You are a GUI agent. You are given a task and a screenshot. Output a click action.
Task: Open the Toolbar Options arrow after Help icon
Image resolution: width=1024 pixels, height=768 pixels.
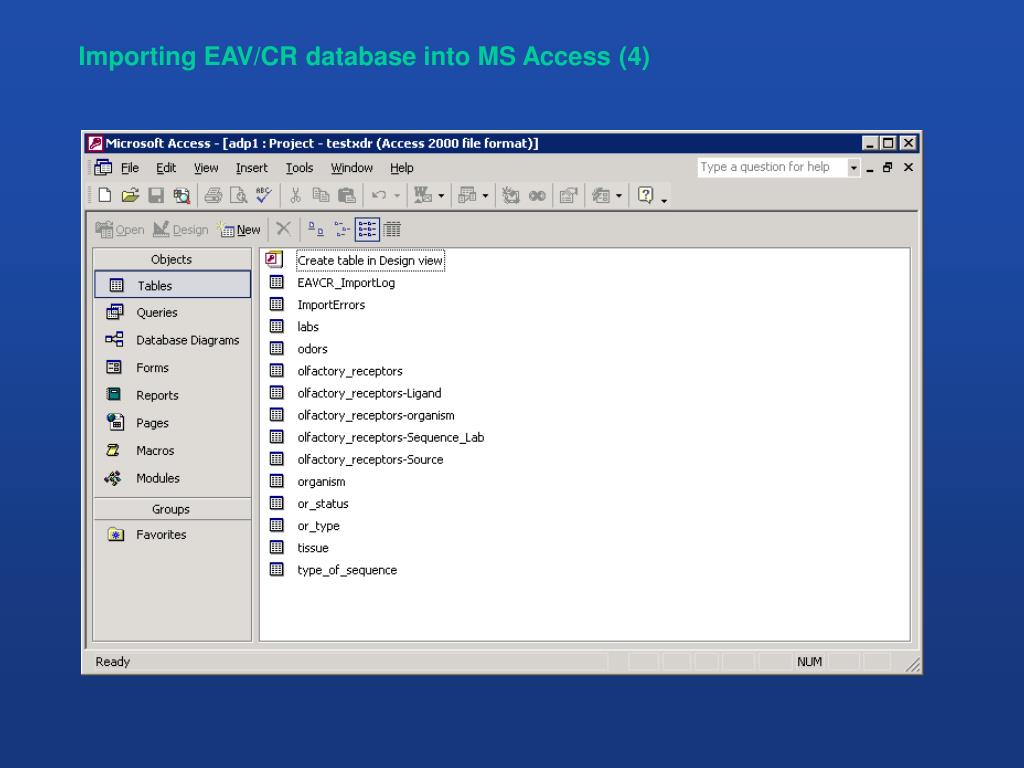coord(664,200)
